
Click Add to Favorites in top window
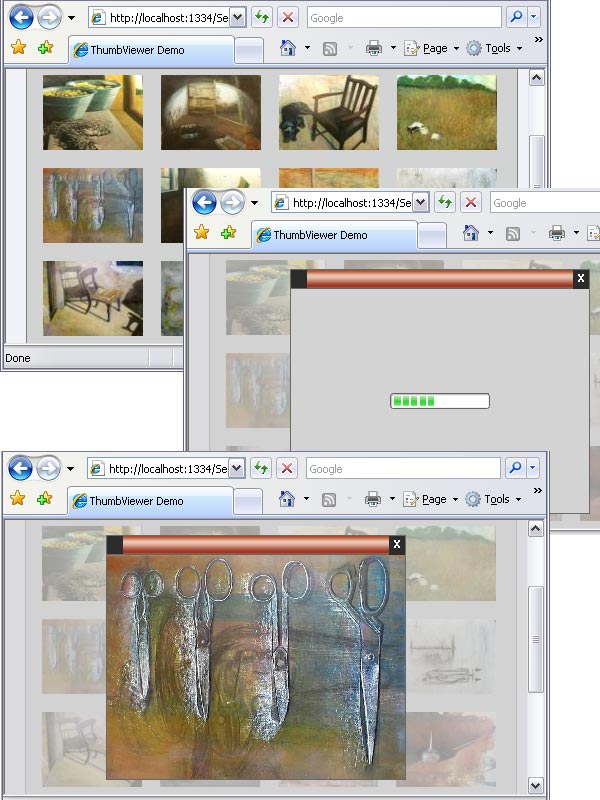pos(45,48)
